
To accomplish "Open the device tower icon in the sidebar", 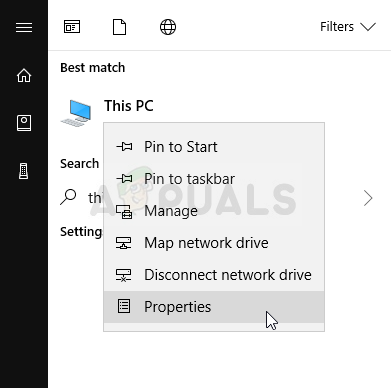I will tap(24, 171).
